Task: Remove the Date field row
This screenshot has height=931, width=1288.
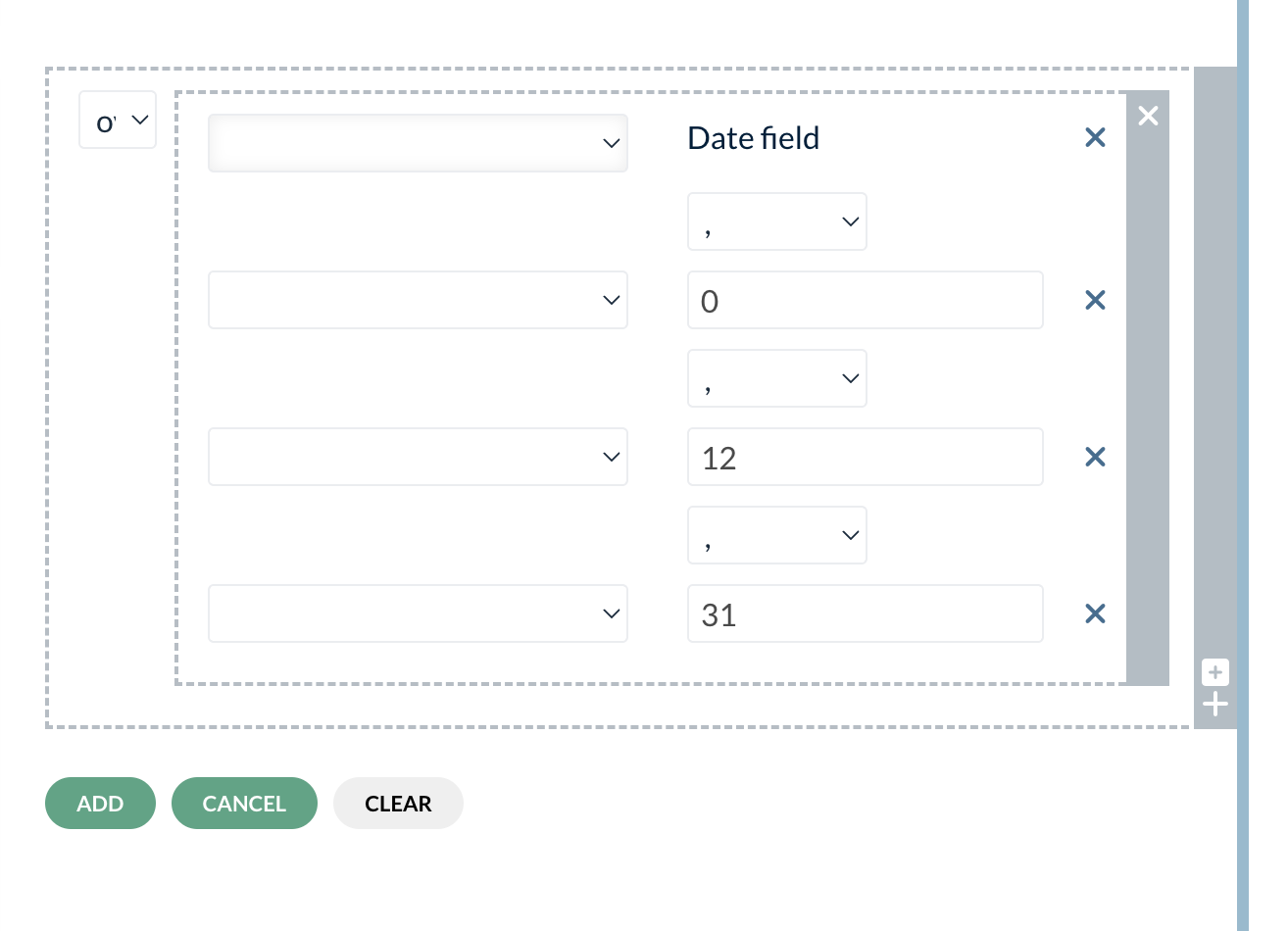Action: [x=1095, y=138]
